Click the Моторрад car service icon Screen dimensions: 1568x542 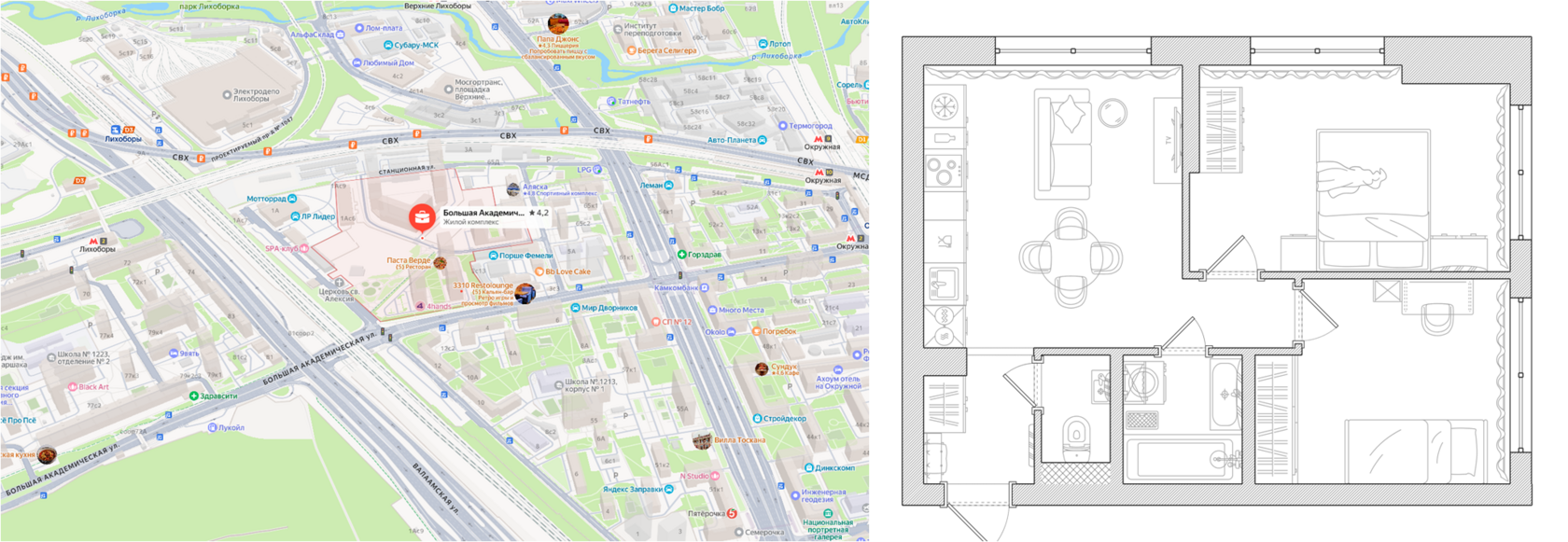click(292, 199)
